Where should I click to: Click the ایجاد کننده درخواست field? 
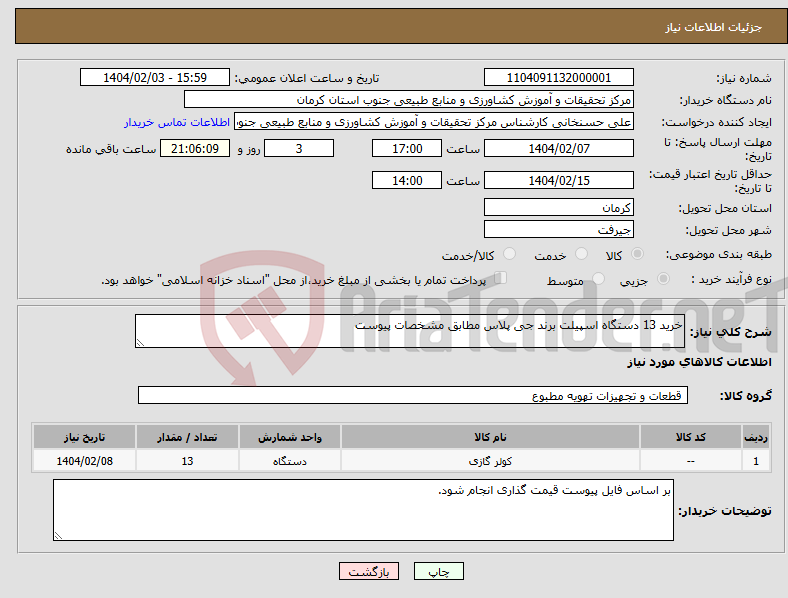point(434,122)
